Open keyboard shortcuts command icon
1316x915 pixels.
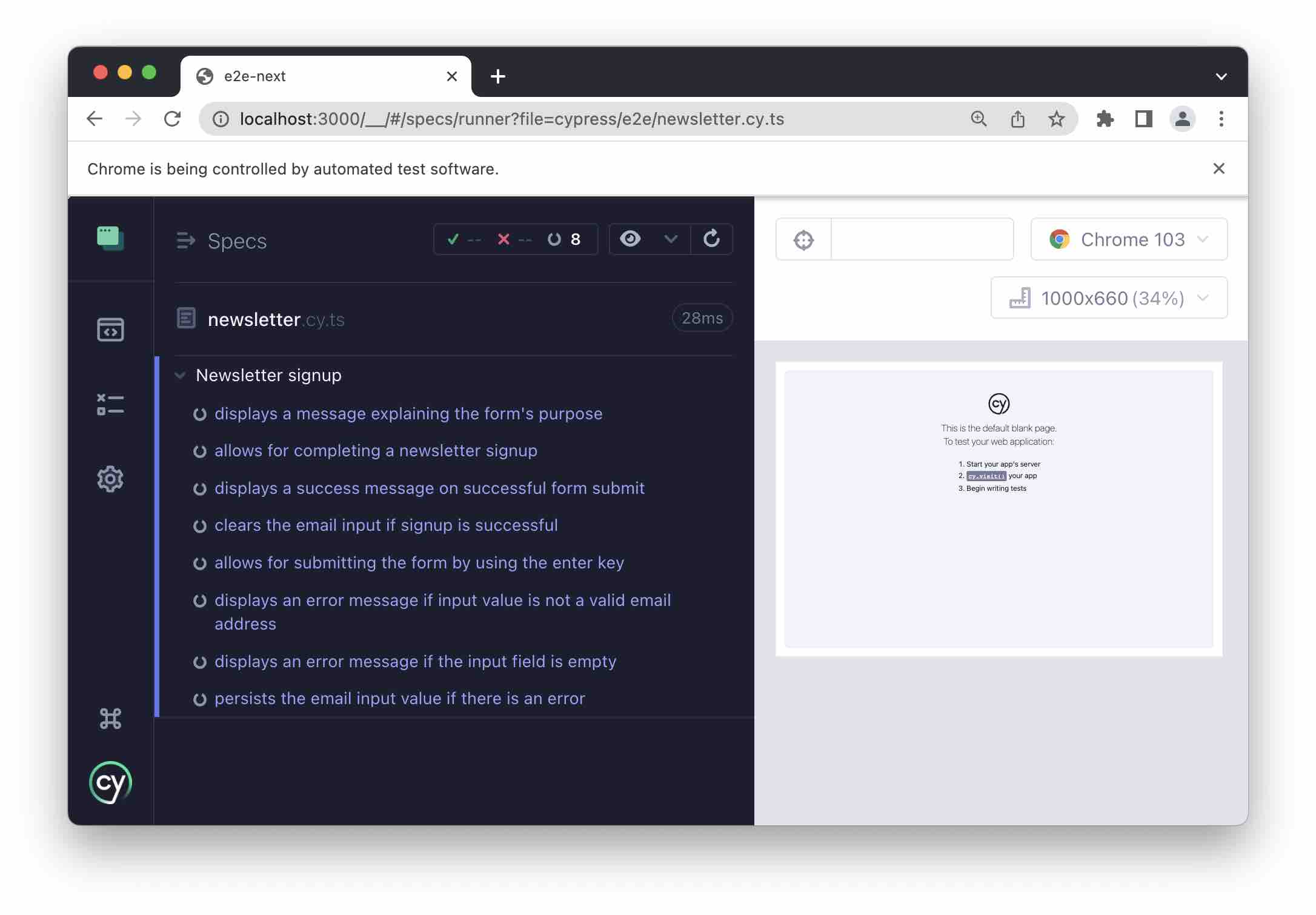click(110, 719)
